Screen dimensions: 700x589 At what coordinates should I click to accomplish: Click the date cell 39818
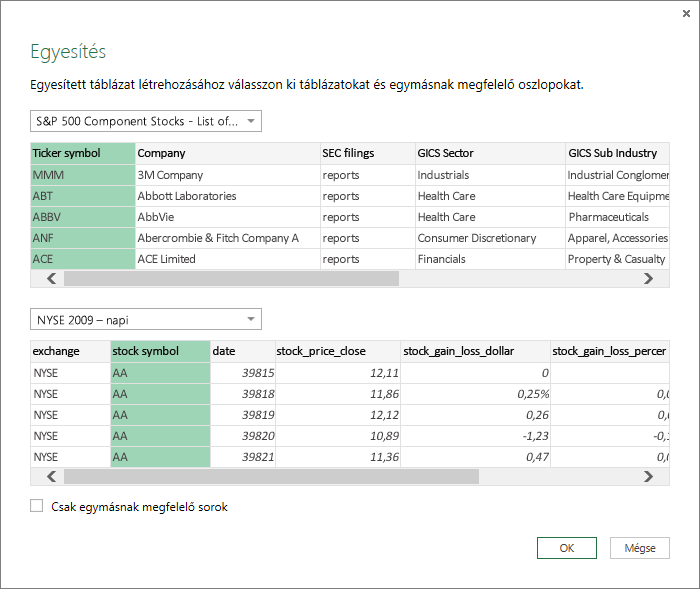tap(243, 394)
